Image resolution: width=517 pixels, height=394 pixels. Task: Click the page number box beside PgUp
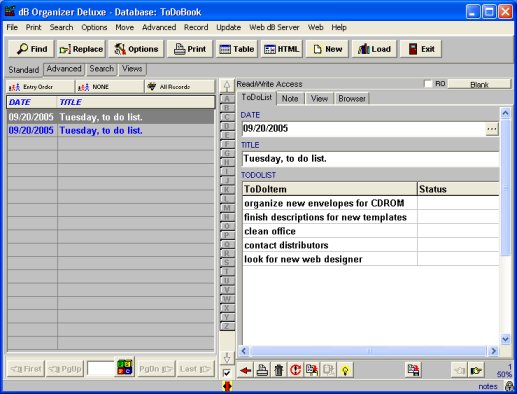(100, 369)
